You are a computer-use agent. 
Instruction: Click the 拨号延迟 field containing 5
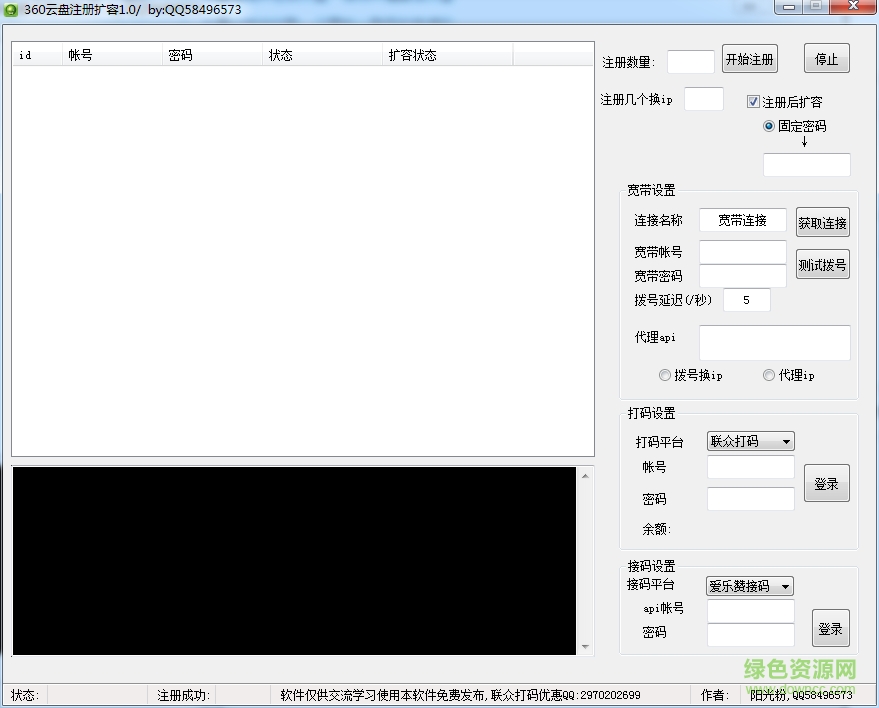[746, 299]
